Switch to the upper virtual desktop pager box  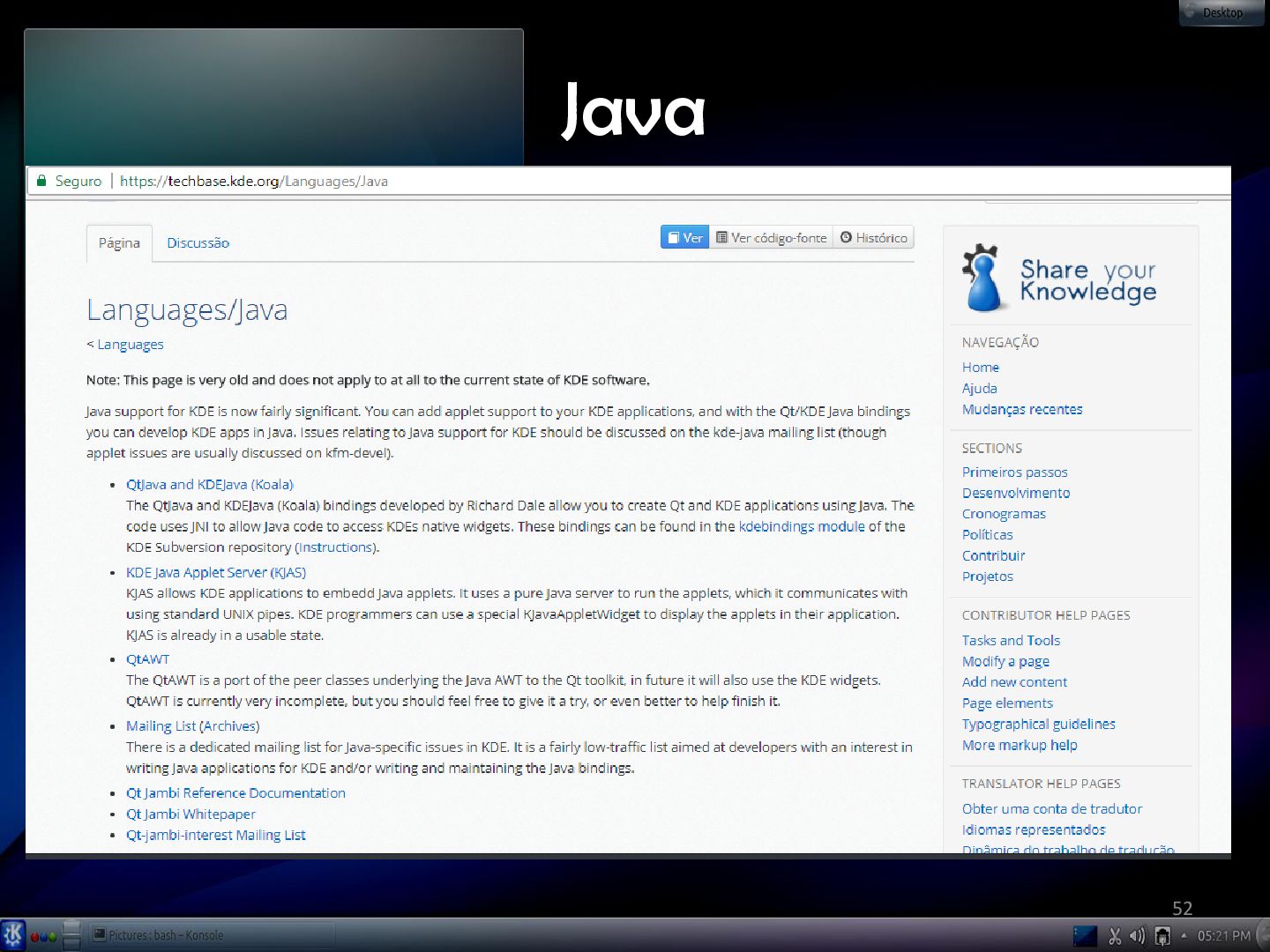point(72,927)
